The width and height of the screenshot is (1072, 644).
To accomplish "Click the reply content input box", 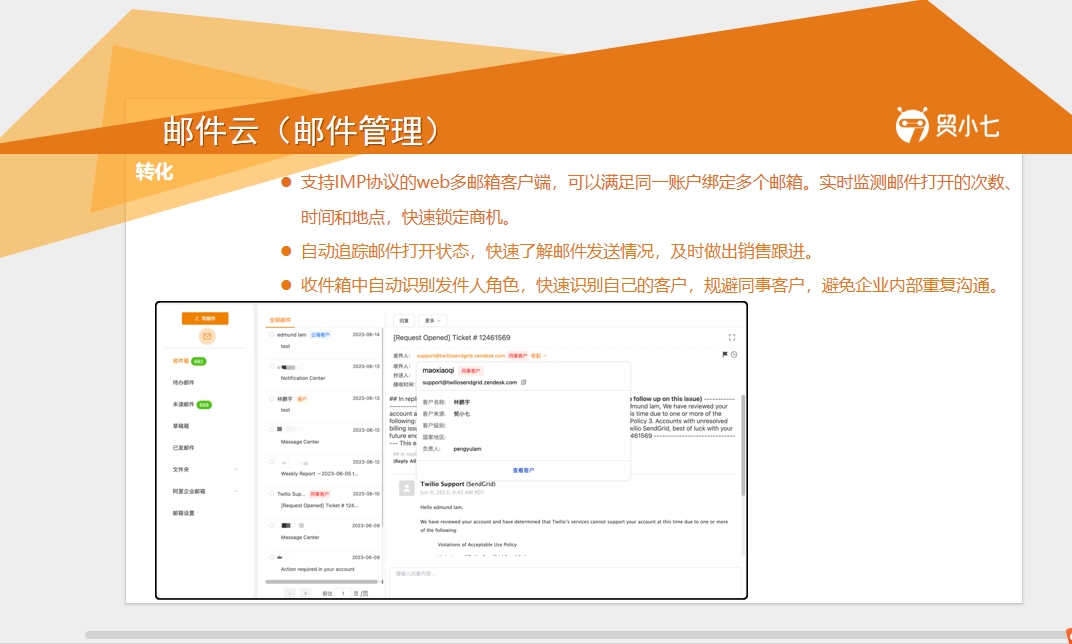I will 565,582.
